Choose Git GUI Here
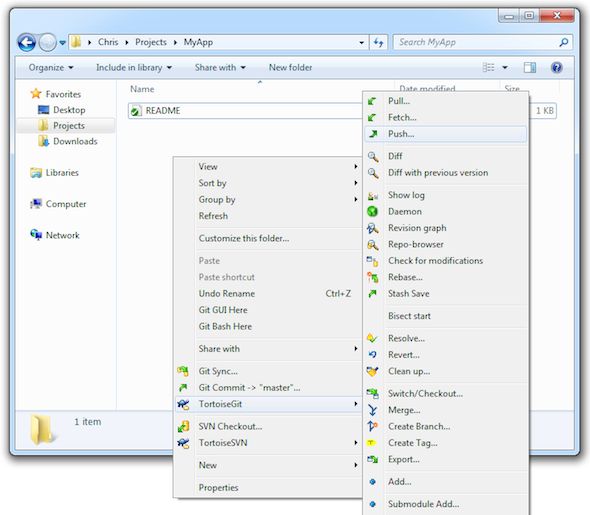Image resolution: width=590 pixels, height=515 pixels. [x=223, y=310]
